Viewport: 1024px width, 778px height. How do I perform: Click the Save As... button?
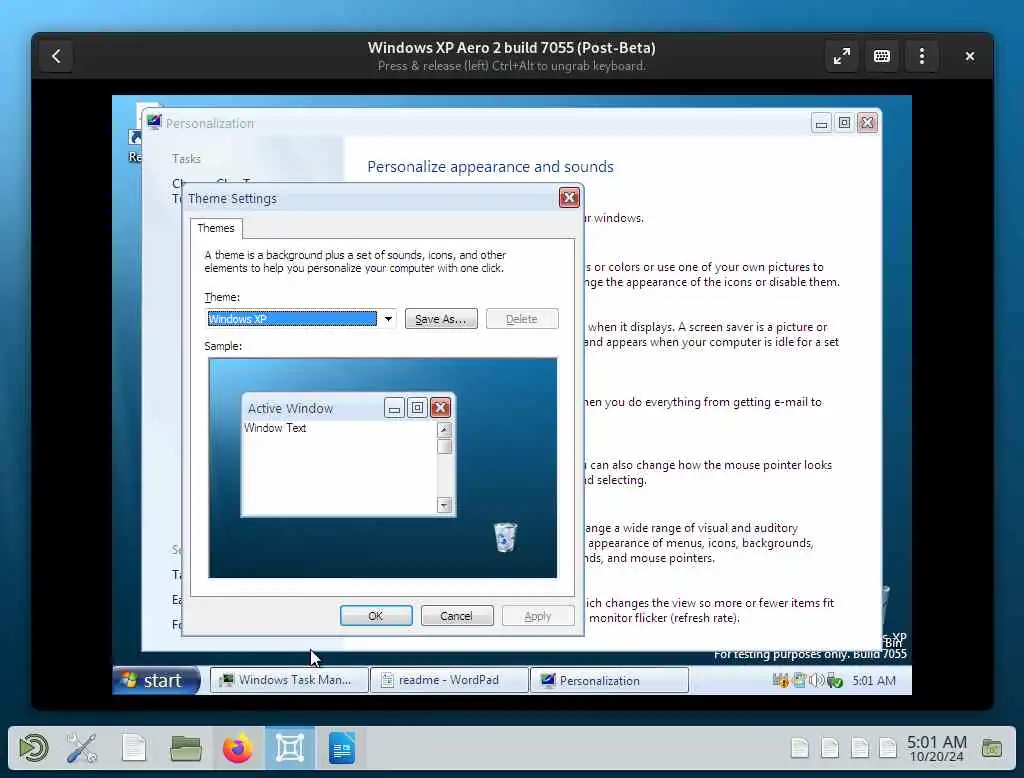click(x=441, y=319)
